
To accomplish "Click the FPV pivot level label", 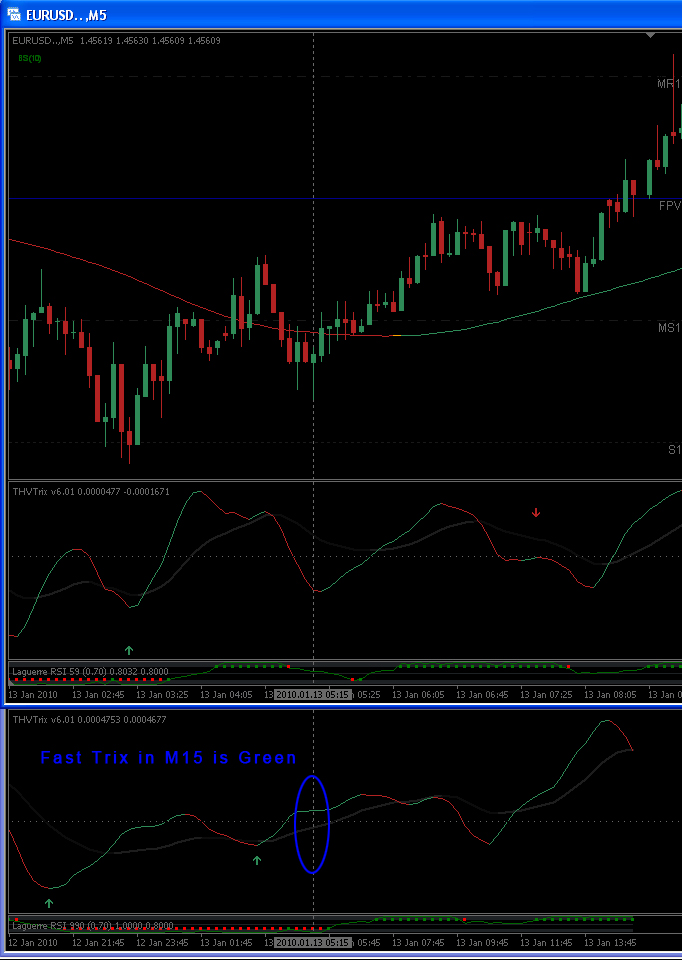I will pyautogui.click(x=670, y=206).
